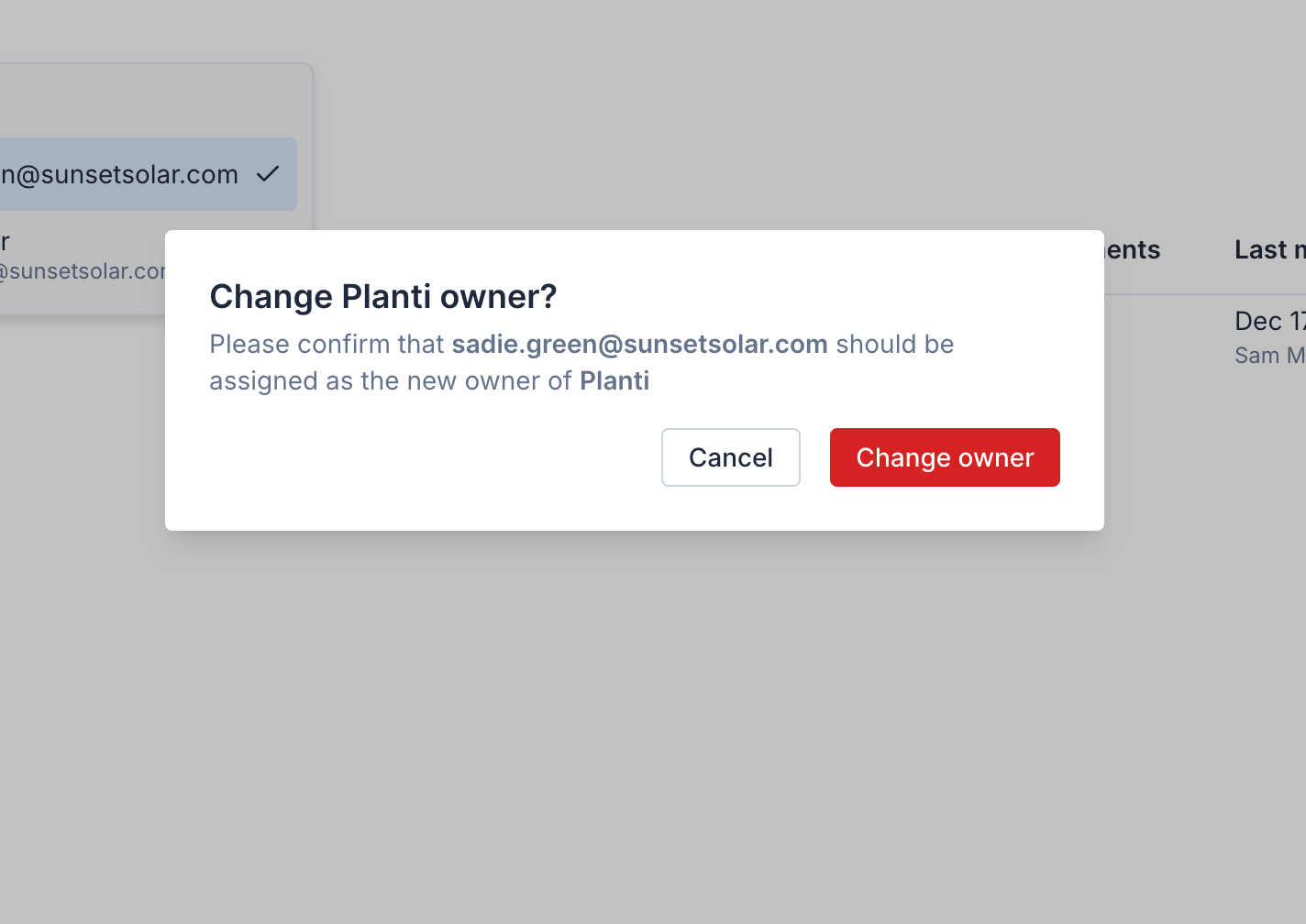Confirm with the red Change owner button
Image resolution: width=1306 pixels, height=924 pixels.
point(944,457)
